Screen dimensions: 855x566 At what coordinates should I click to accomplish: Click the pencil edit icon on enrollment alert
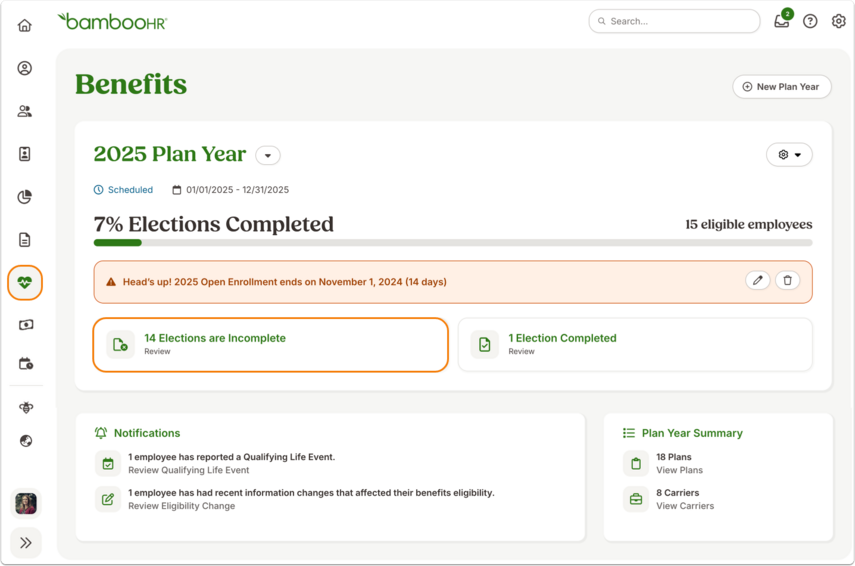pos(757,280)
